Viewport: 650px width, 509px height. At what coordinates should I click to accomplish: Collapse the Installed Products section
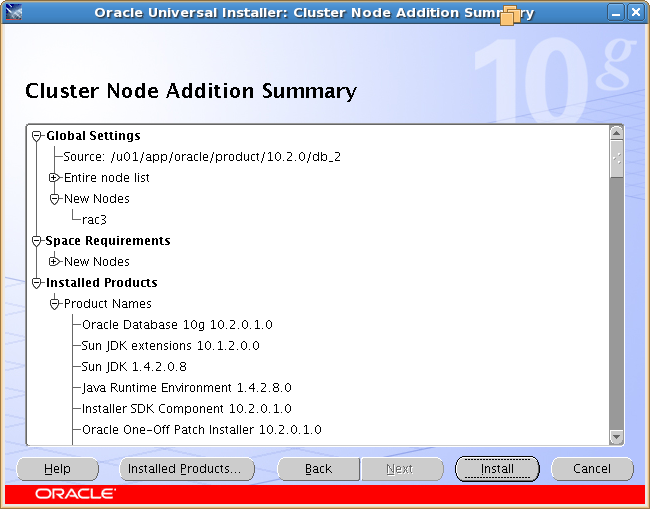pyautogui.click(x=36, y=283)
